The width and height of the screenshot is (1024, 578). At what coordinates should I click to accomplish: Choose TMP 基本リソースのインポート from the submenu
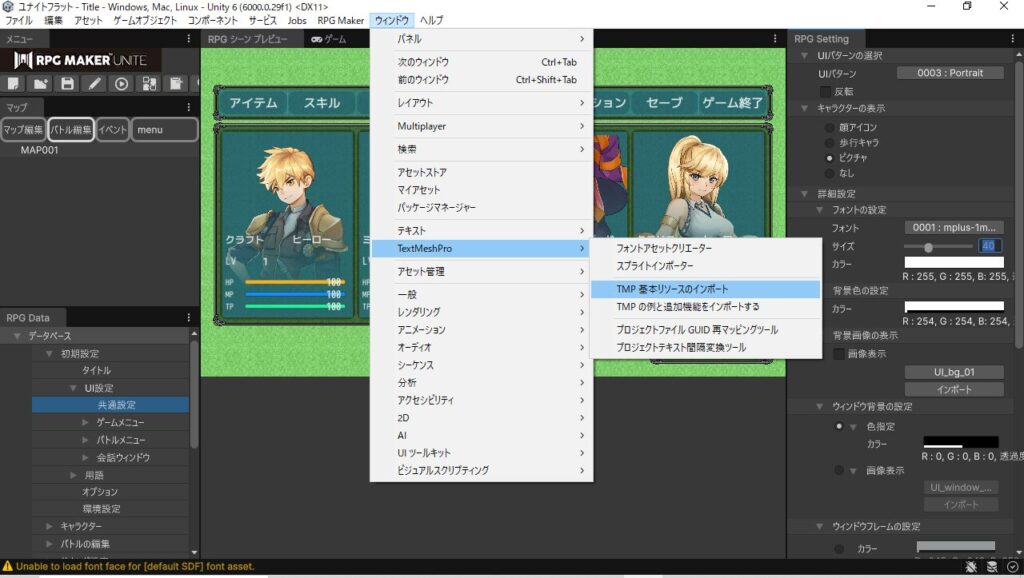pos(705,289)
